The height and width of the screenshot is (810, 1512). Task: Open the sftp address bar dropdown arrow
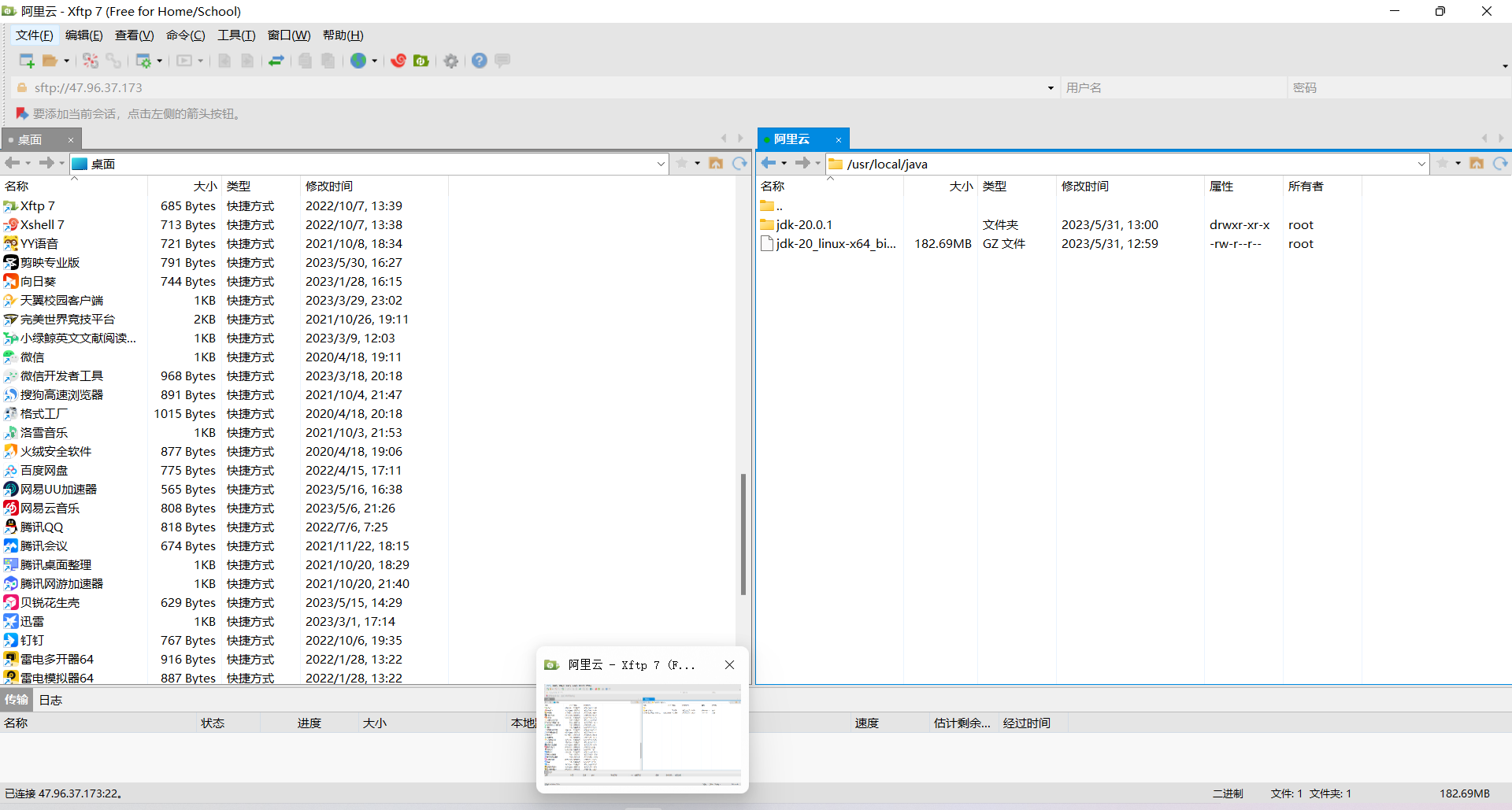1051,88
